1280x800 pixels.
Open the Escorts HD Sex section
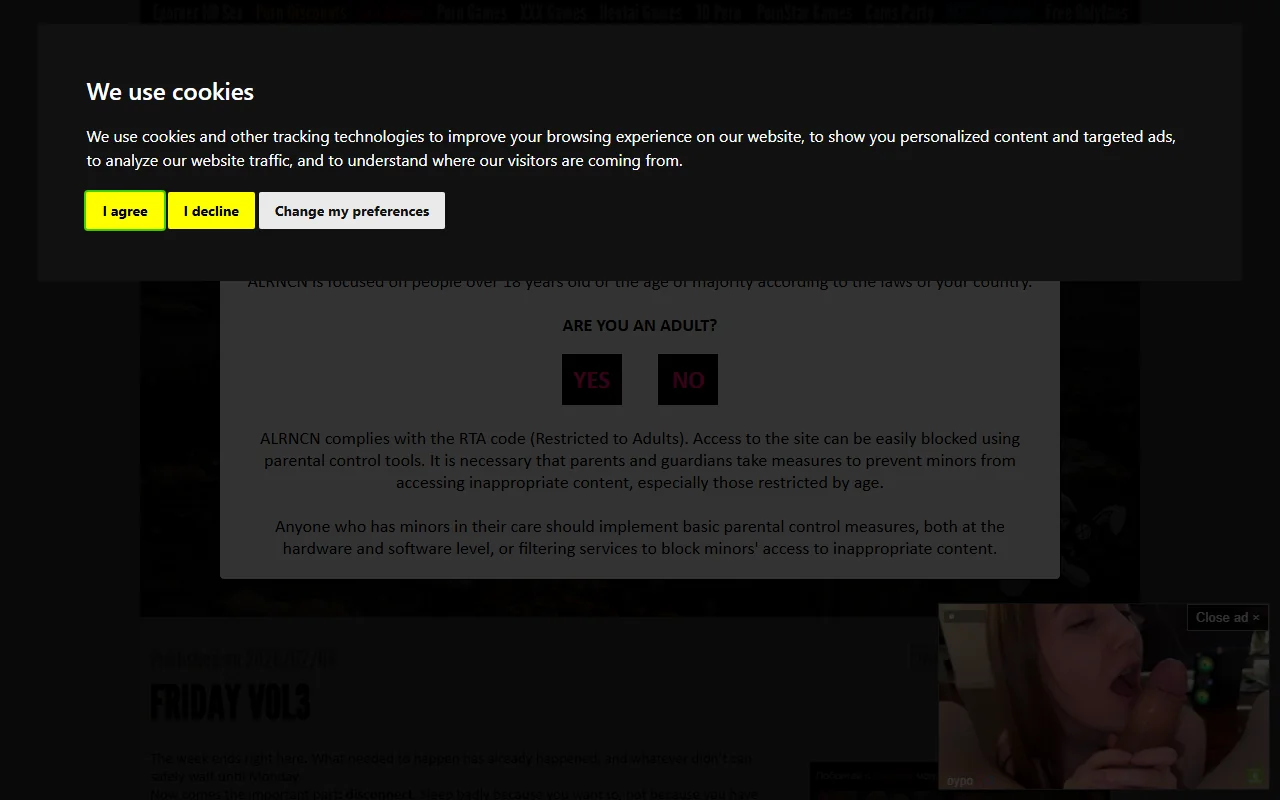pos(197,12)
